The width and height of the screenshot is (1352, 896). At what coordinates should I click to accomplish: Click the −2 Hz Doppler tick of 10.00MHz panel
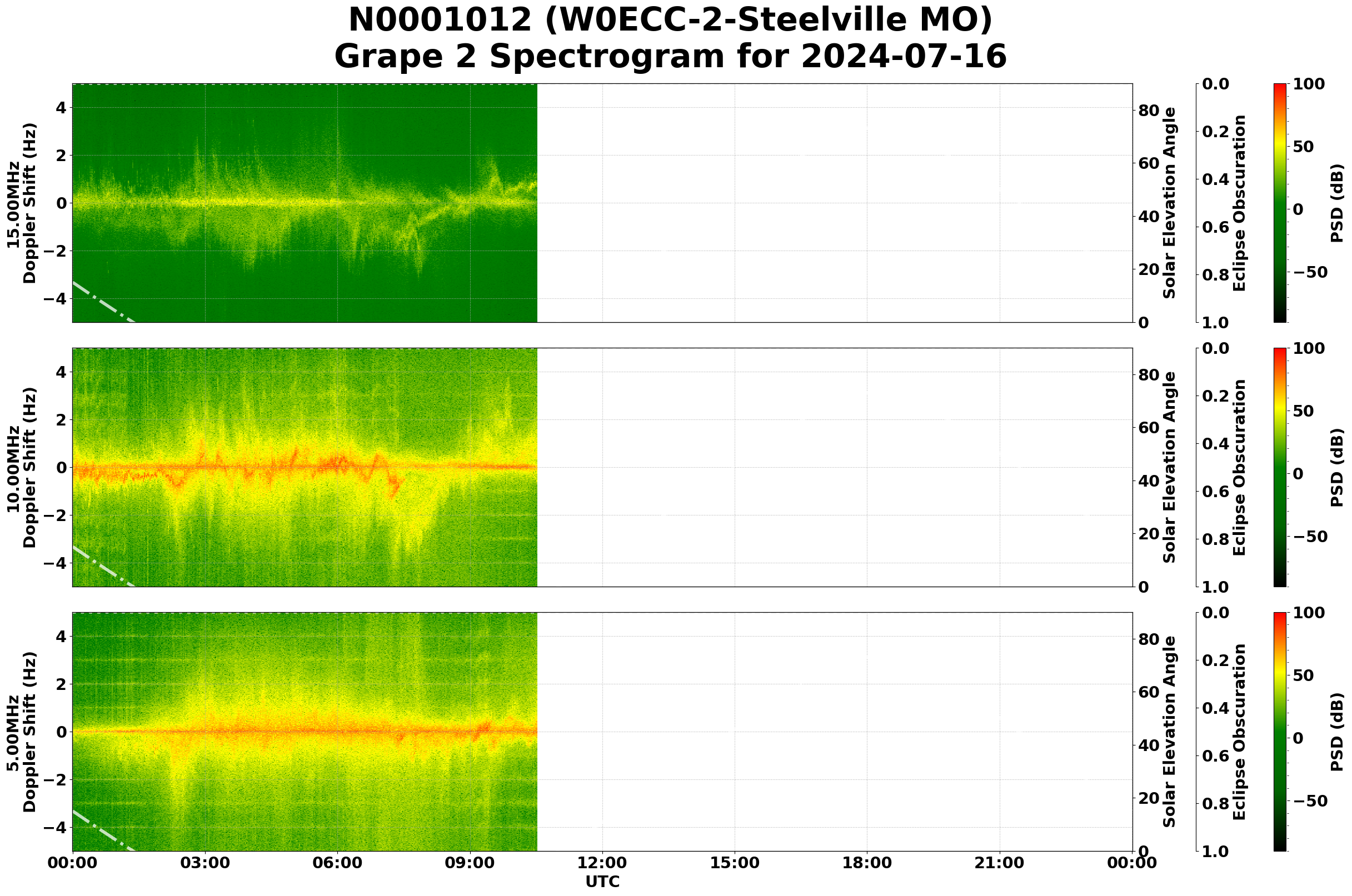55,515
